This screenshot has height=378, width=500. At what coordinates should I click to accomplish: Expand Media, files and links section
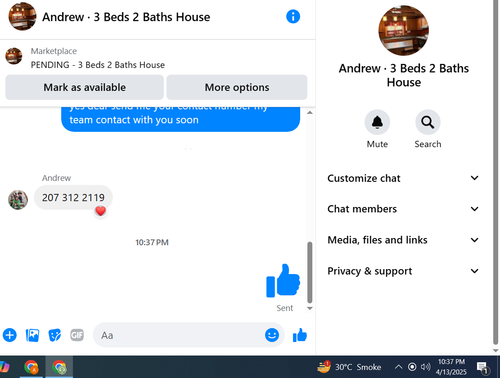[x=403, y=240]
